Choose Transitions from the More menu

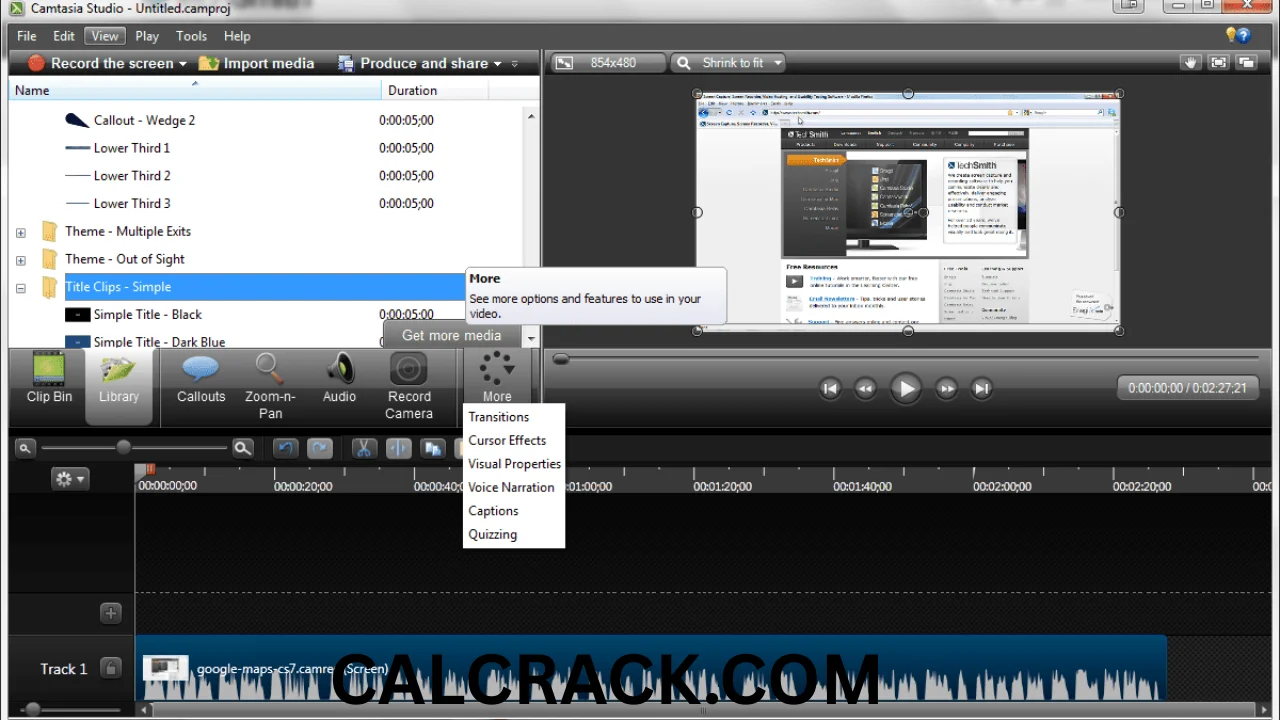tap(499, 417)
